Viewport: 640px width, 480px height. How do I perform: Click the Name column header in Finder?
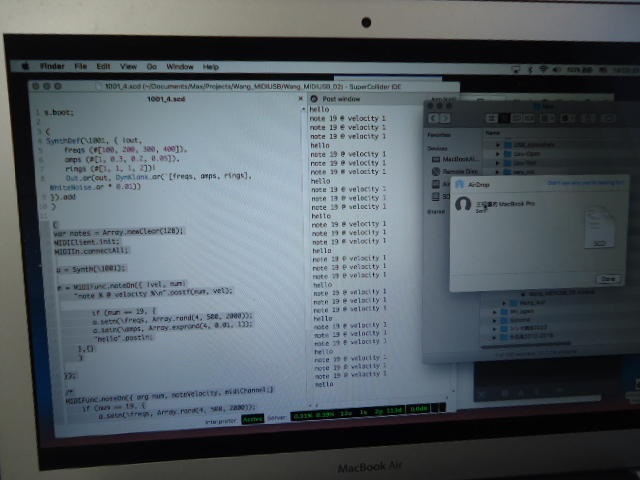pyautogui.click(x=493, y=133)
